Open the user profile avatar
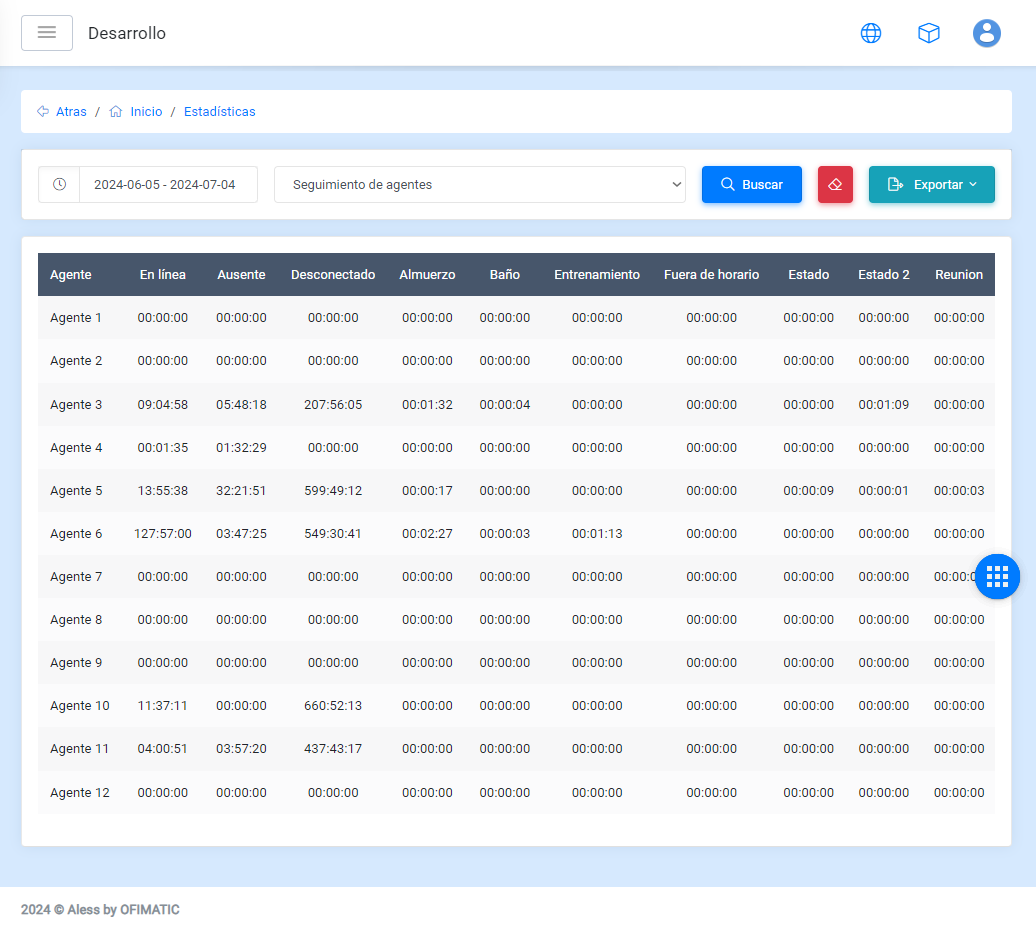The height and width of the screenshot is (944, 1036). pyautogui.click(x=987, y=33)
